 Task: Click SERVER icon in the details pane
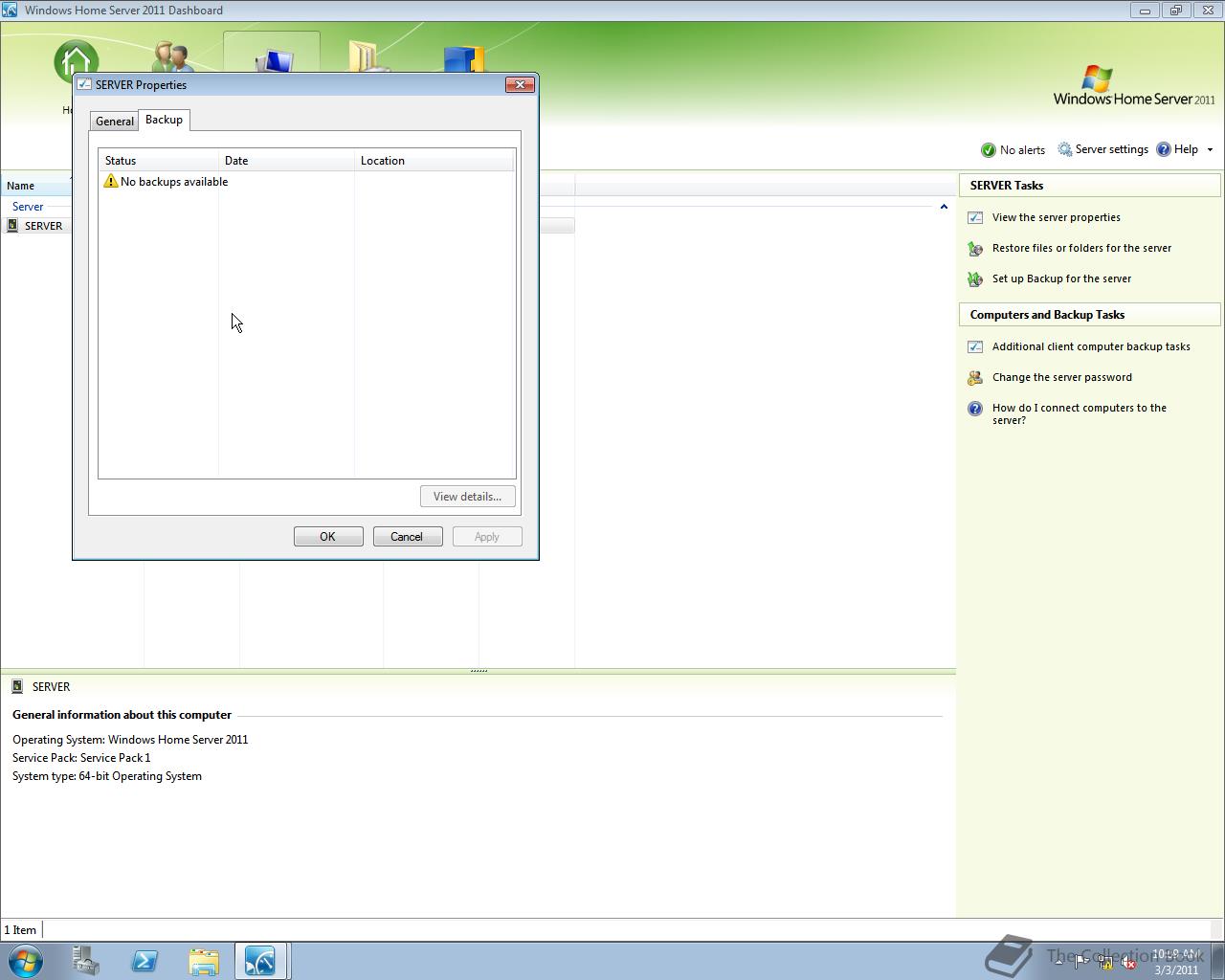click(17, 686)
